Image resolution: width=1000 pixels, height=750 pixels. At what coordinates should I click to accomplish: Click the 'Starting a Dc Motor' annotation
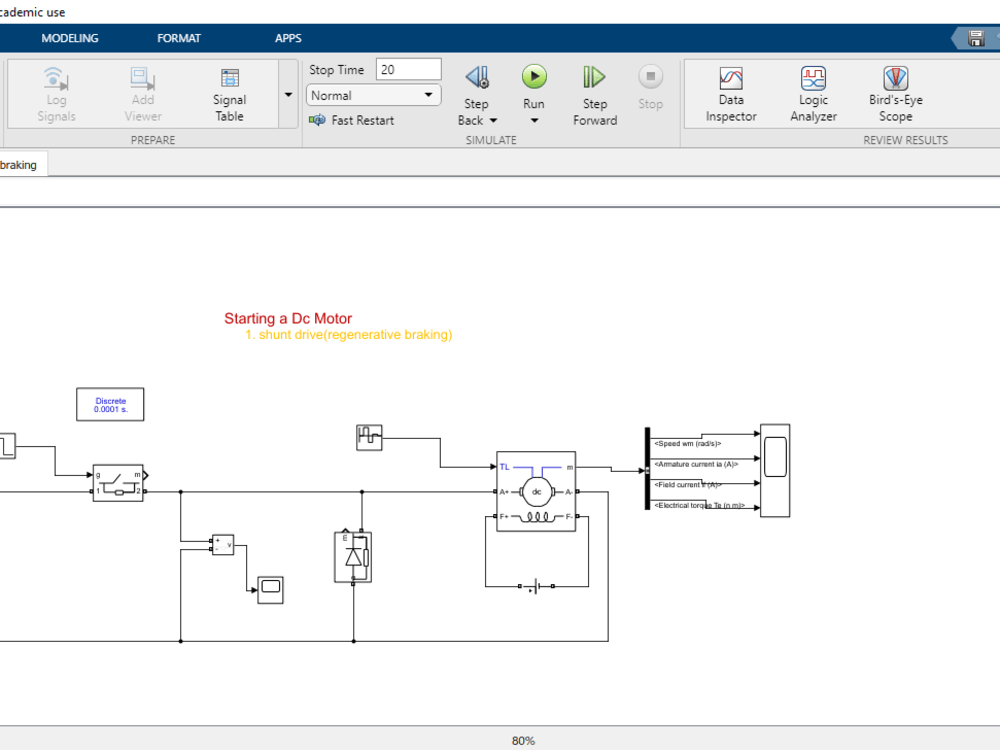tap(288, 318)
